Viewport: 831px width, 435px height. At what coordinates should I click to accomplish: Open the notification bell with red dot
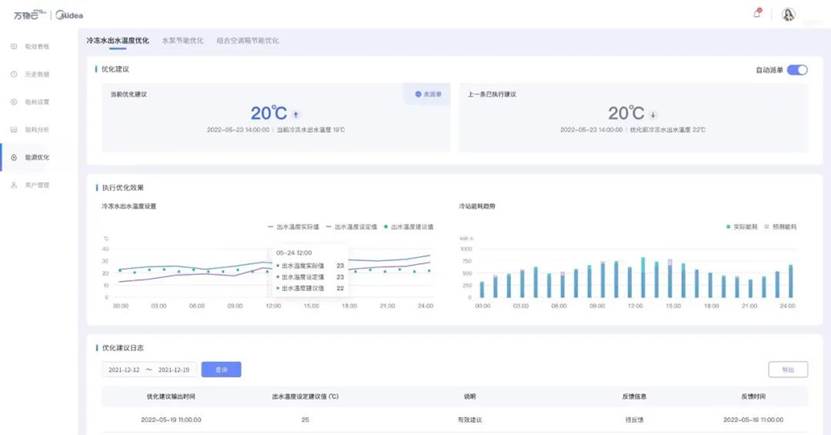pos(757,13)
